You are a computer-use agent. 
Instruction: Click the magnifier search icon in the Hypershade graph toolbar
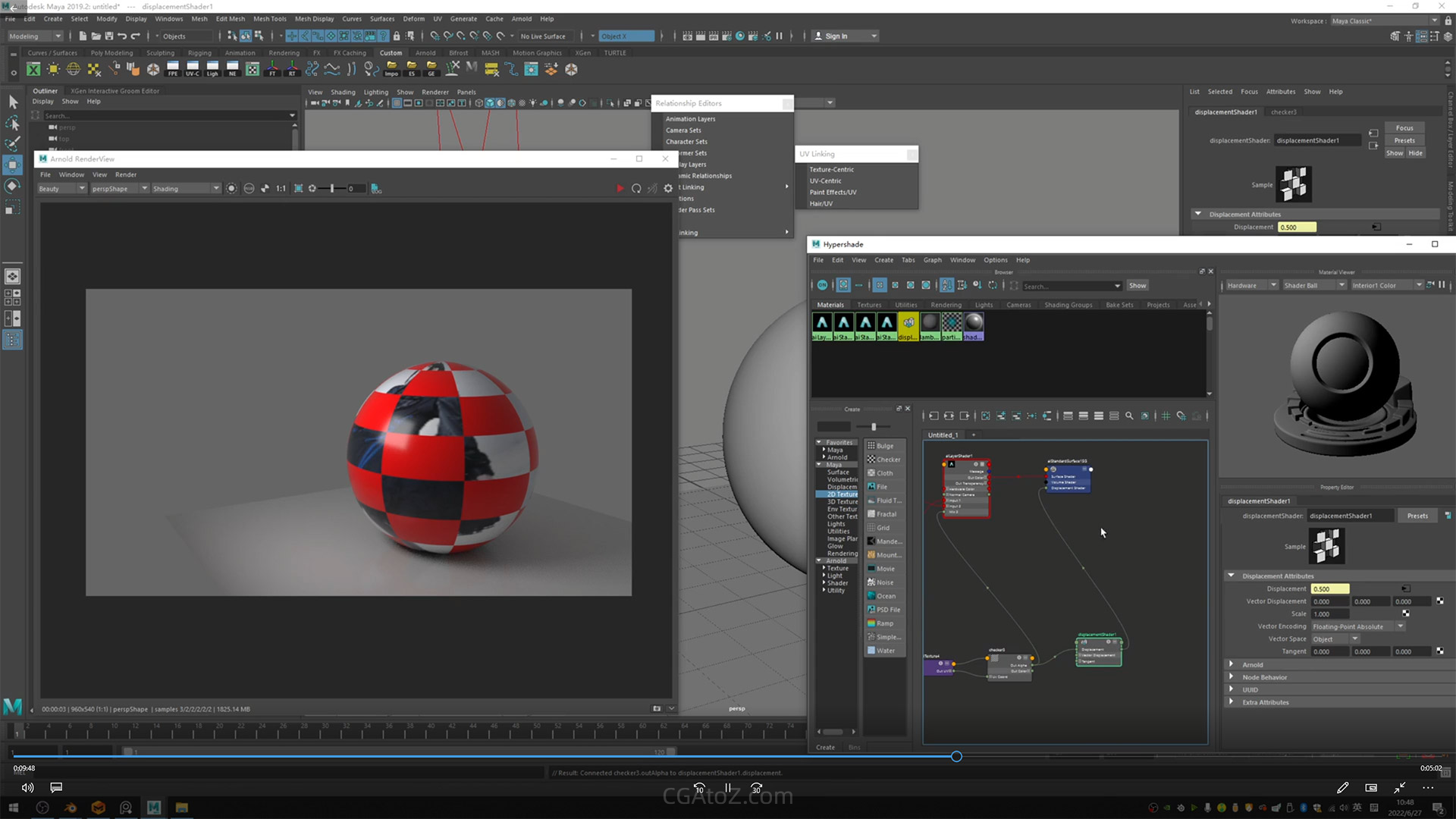pyautogui.click(x=1129, y=416)
